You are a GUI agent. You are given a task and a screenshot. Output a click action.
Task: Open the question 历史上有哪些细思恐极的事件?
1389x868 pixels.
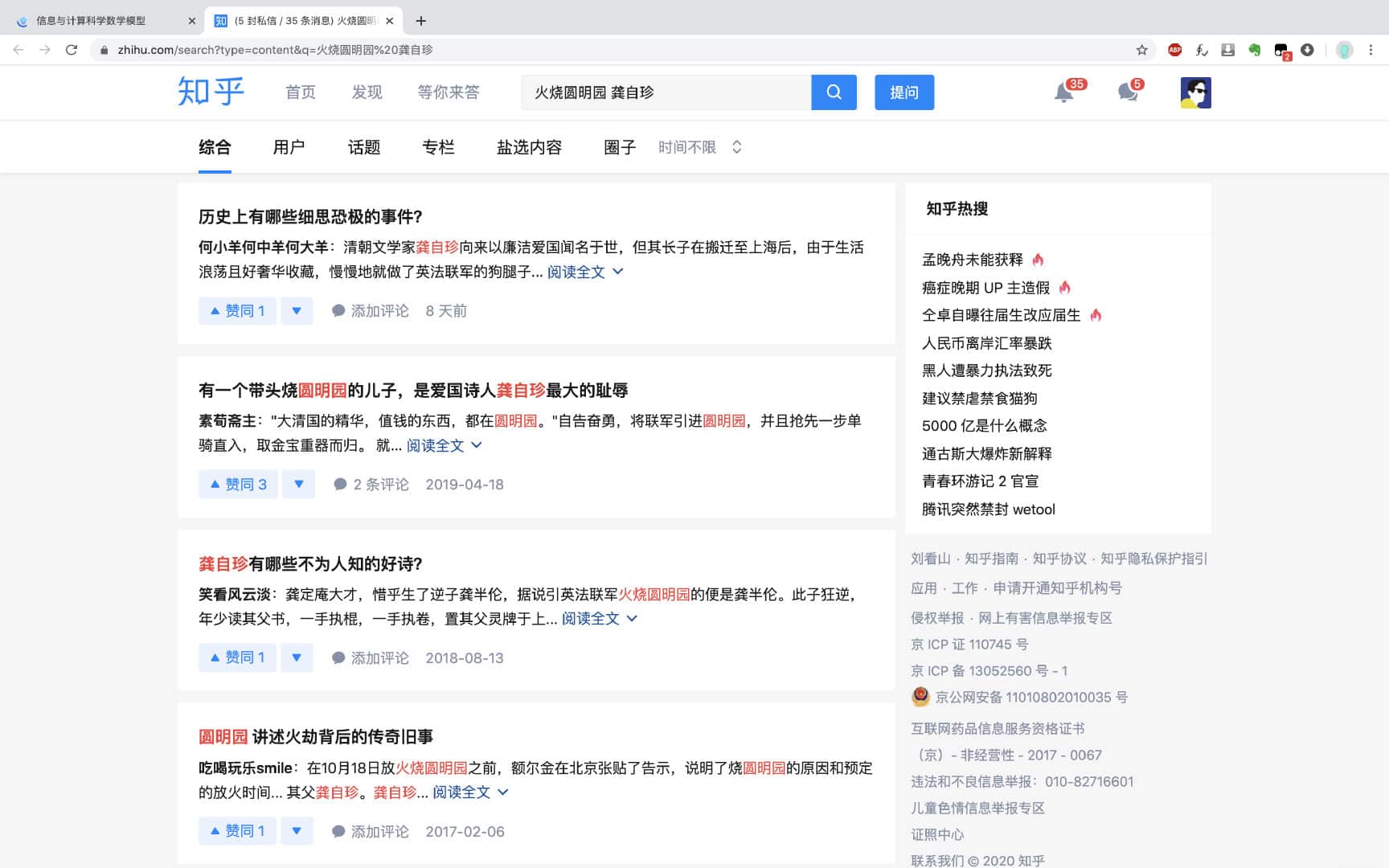pyautogui.click(x=310, y=217)
